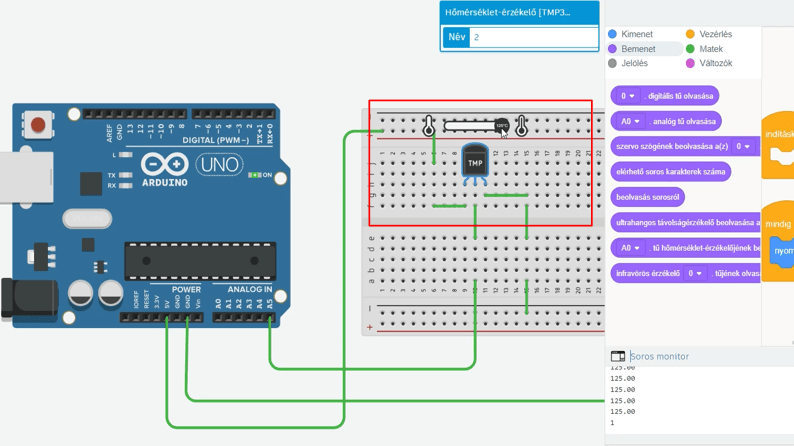Open the Matek block category
This screenshot has height=446, width=794.
(x=710, y=49)
